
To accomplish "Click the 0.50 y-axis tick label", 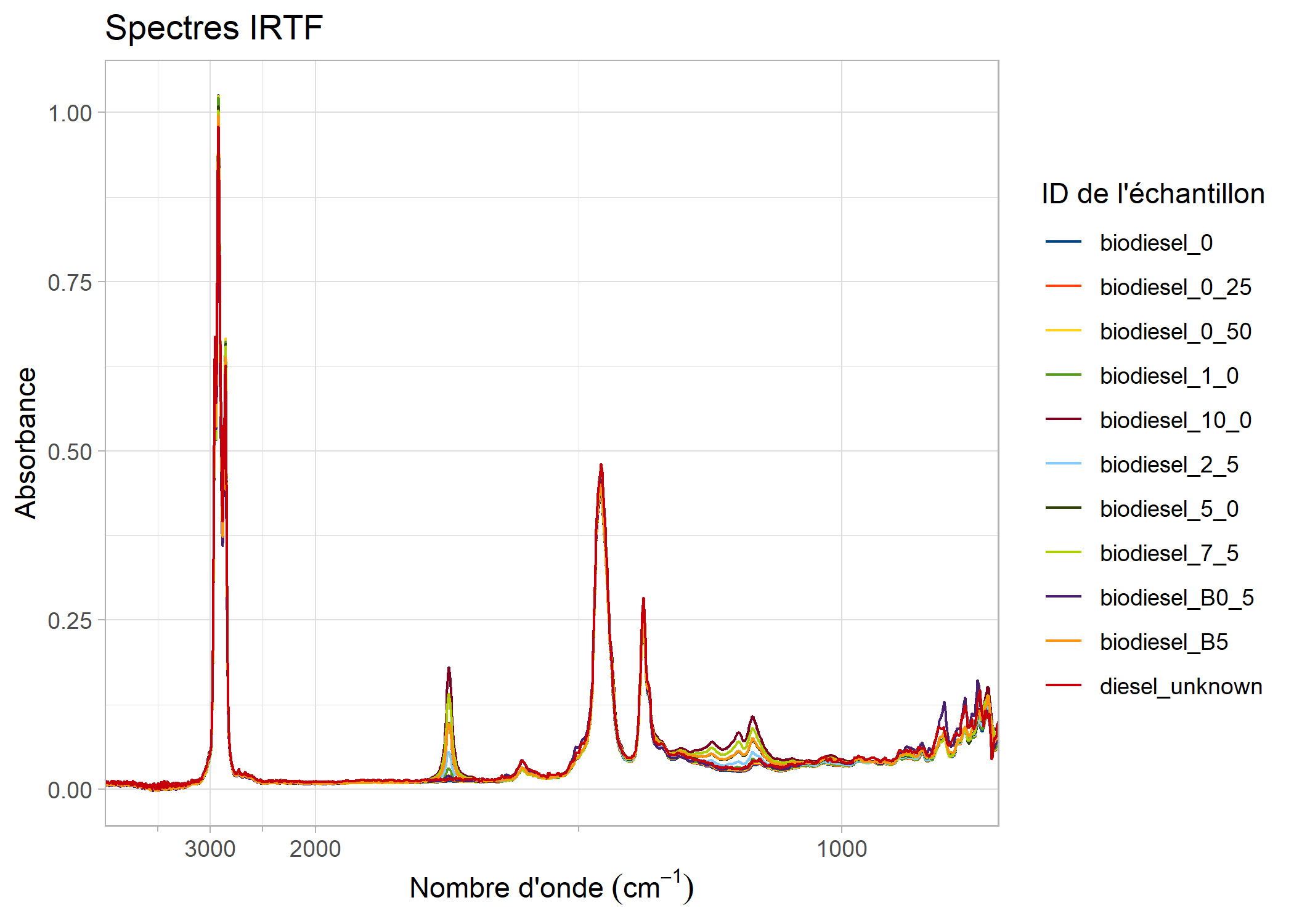I will (x=70, y=452).
